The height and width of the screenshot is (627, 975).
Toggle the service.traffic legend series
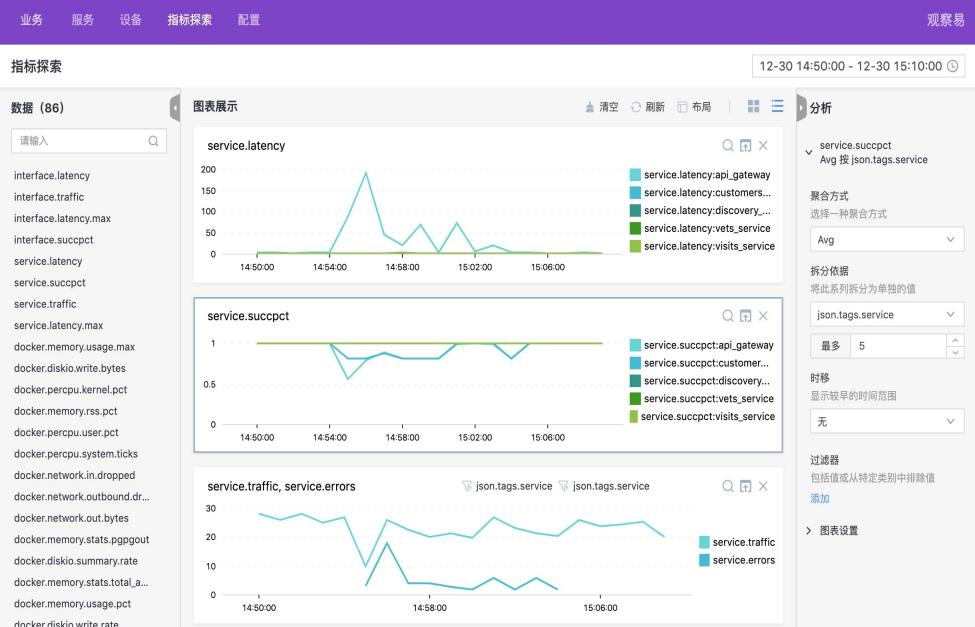click(x=737, y=542)
